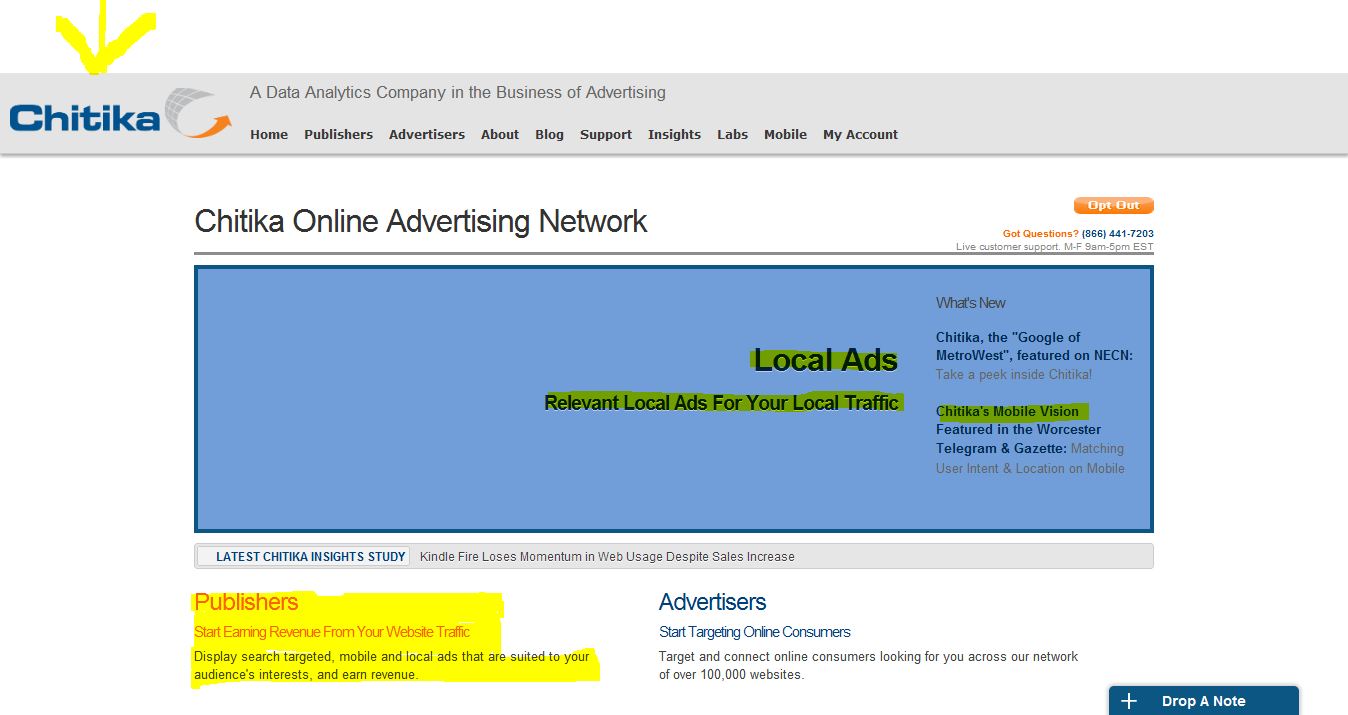Screen dimensions: 1348x715
Task: Open the Advertisers nav item
Action: (427, 134)
